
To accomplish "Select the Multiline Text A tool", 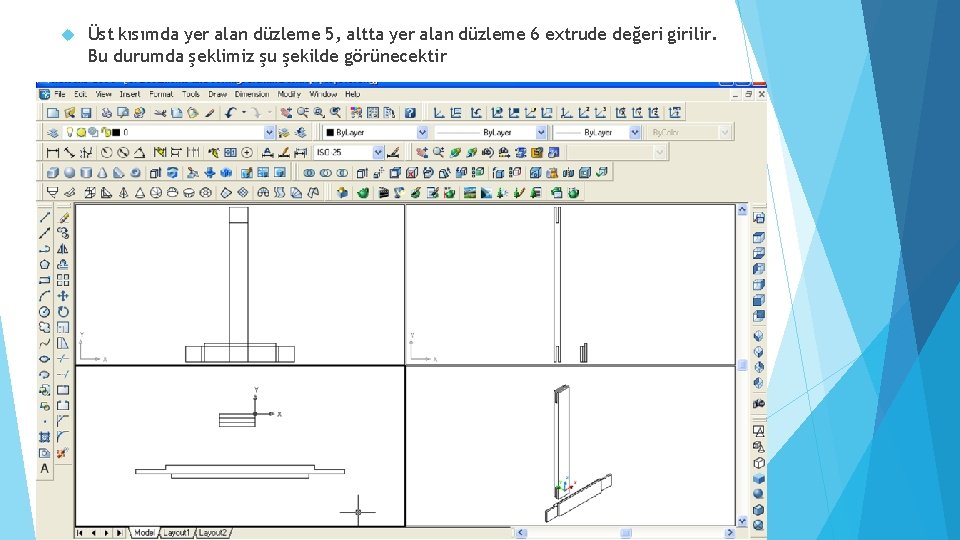I will tap(45, 469).
